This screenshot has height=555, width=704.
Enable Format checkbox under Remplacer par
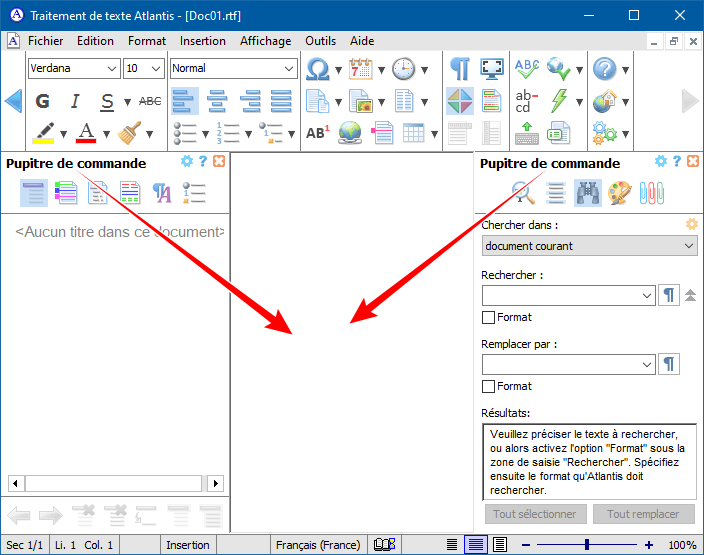pos(489,387)
